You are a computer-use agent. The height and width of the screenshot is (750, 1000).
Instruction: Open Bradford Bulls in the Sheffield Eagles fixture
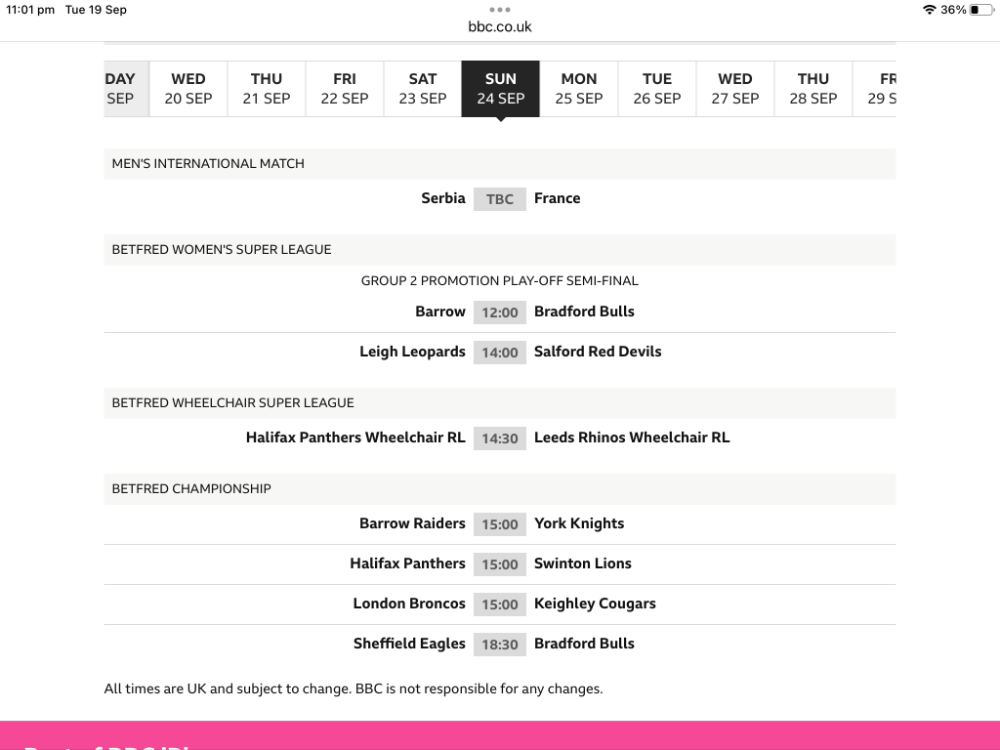pyautogui.click(x=584, y=643)
